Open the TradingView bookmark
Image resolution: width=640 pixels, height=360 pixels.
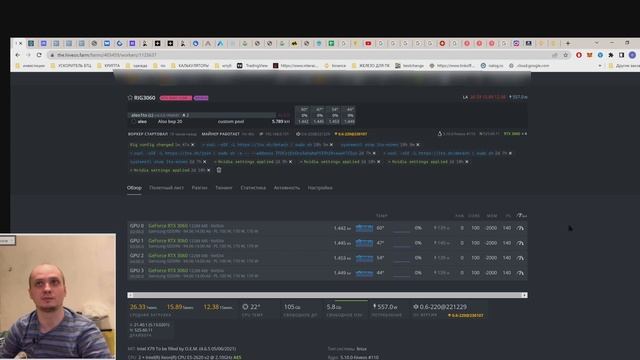(x=253, y=65)
